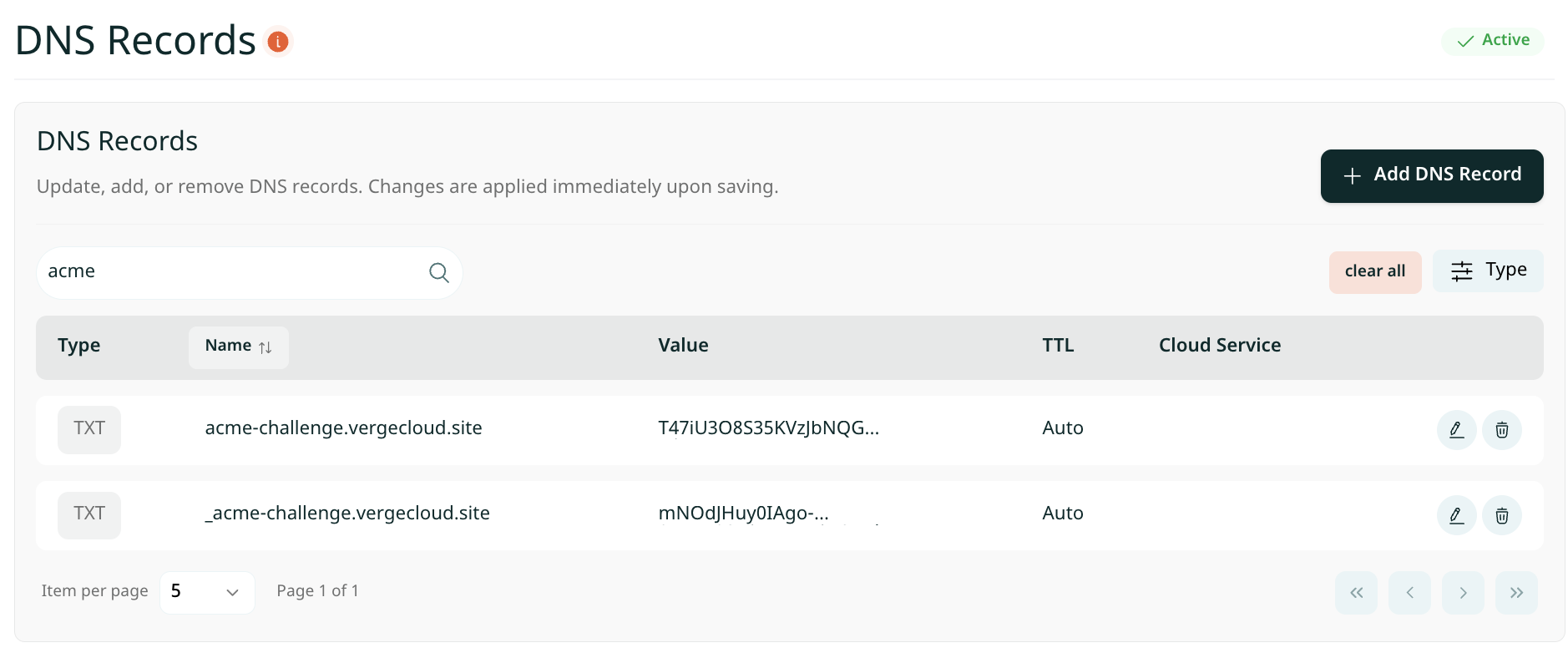
Task: Go to the first page
Action: [x=1356, y=593]
